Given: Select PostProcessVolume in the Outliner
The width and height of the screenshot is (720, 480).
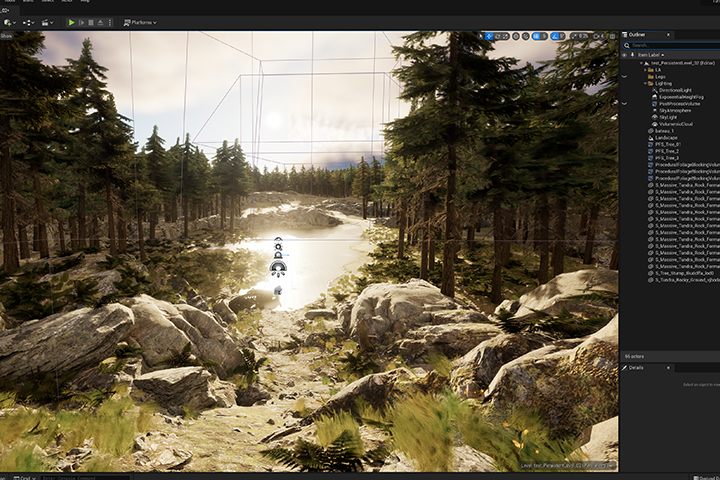Looking at the screenshot, I should (x=679, y=104).
